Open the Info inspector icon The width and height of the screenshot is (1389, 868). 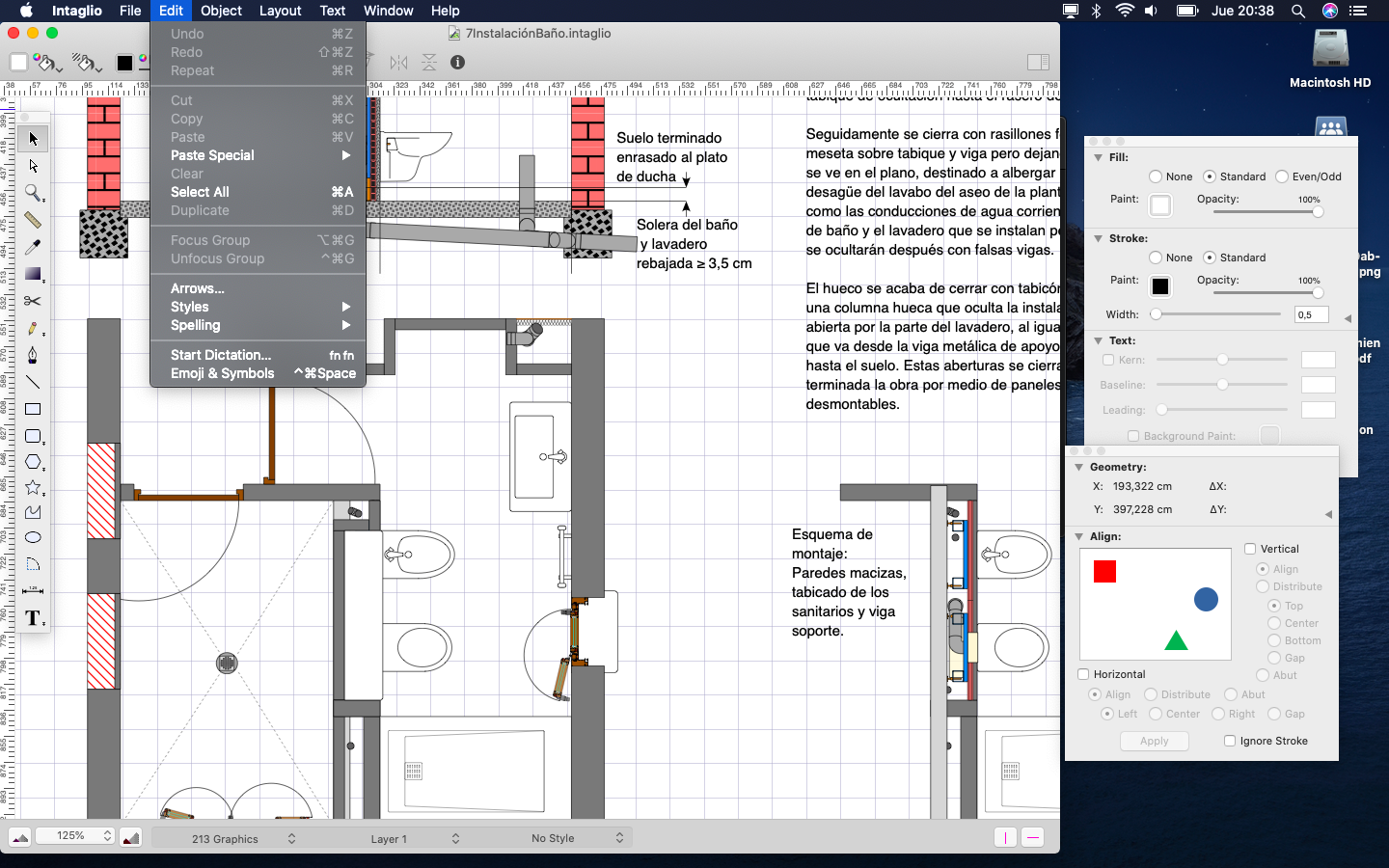click(457, 63)
